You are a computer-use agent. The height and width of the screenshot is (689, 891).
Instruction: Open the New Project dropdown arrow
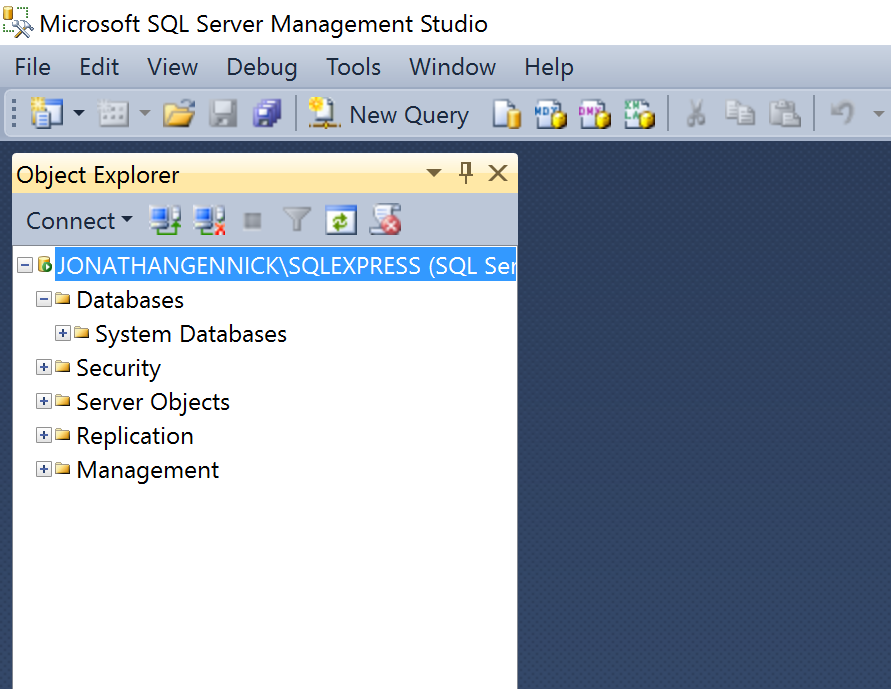point(79,113)
